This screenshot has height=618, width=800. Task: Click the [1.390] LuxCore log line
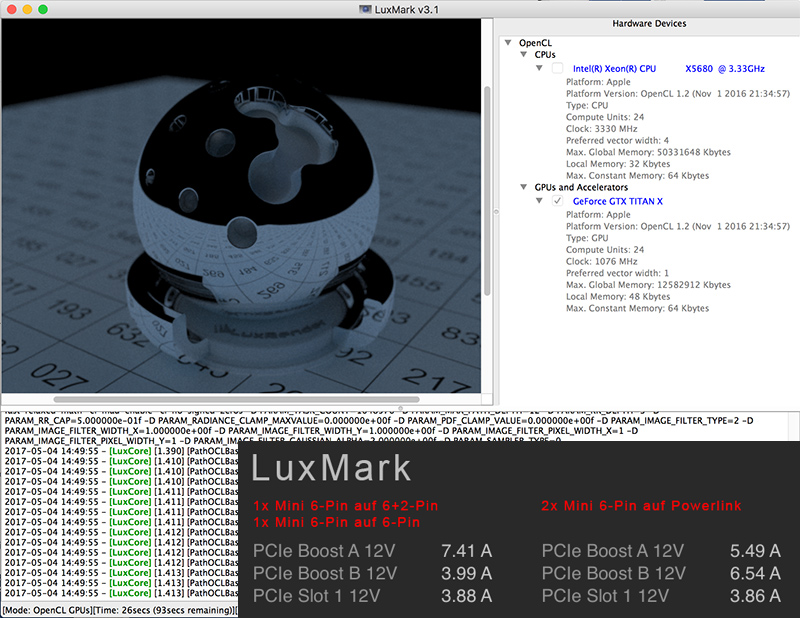(121, 451)
